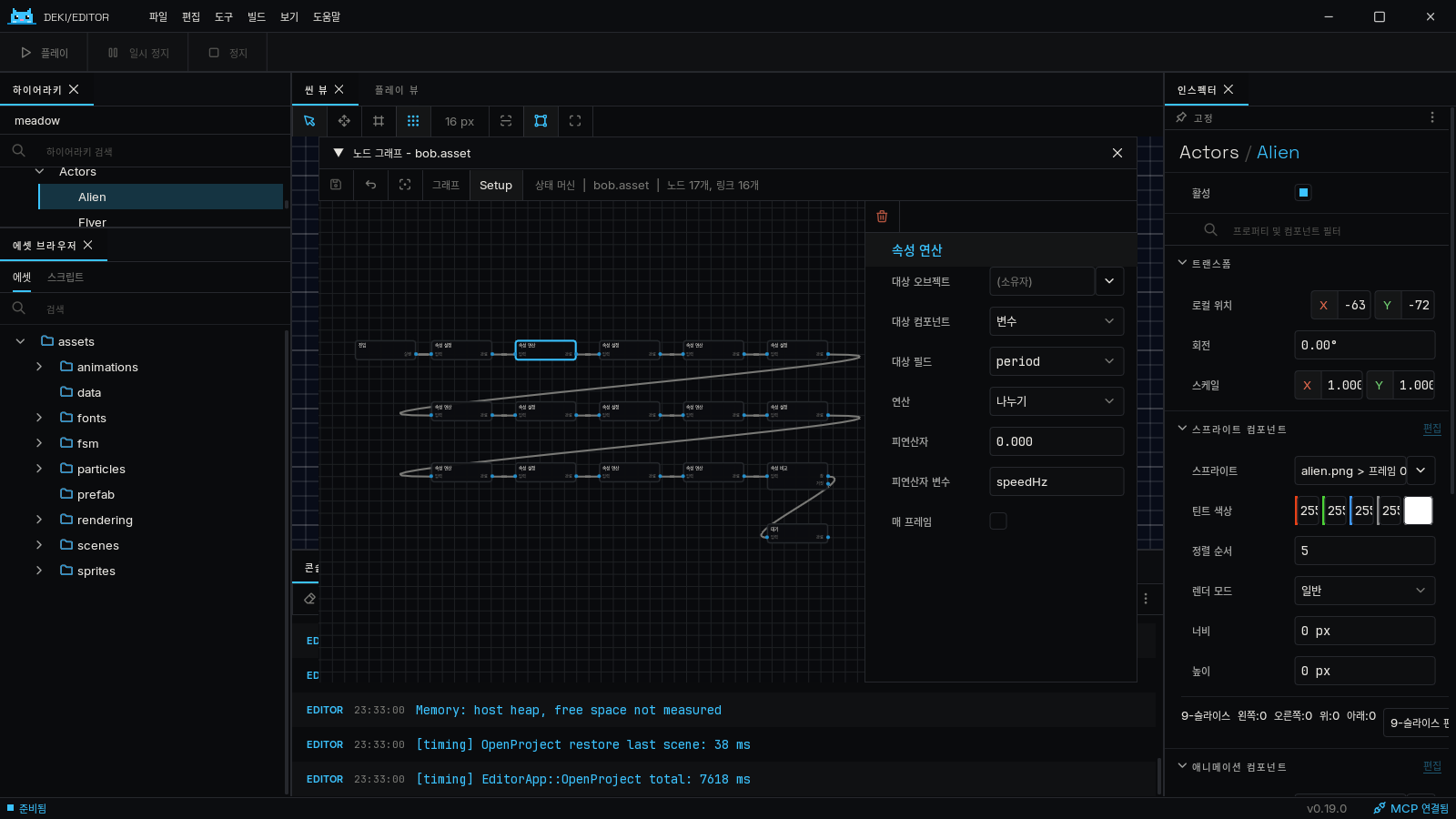The image size is (1456, 819).
Task: Save the node graph with the disk icon
Action: pyautogui.click(x=336, y=185)
